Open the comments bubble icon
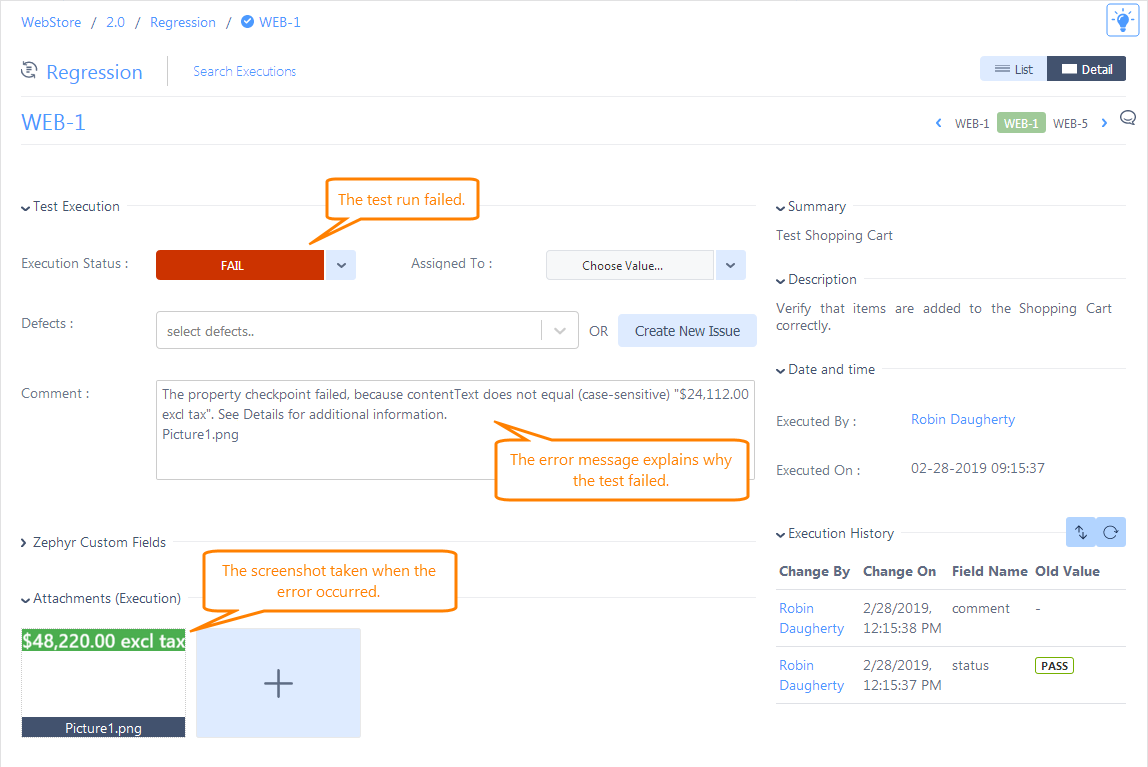1148x767 pixels. [x=1128, y=117]
